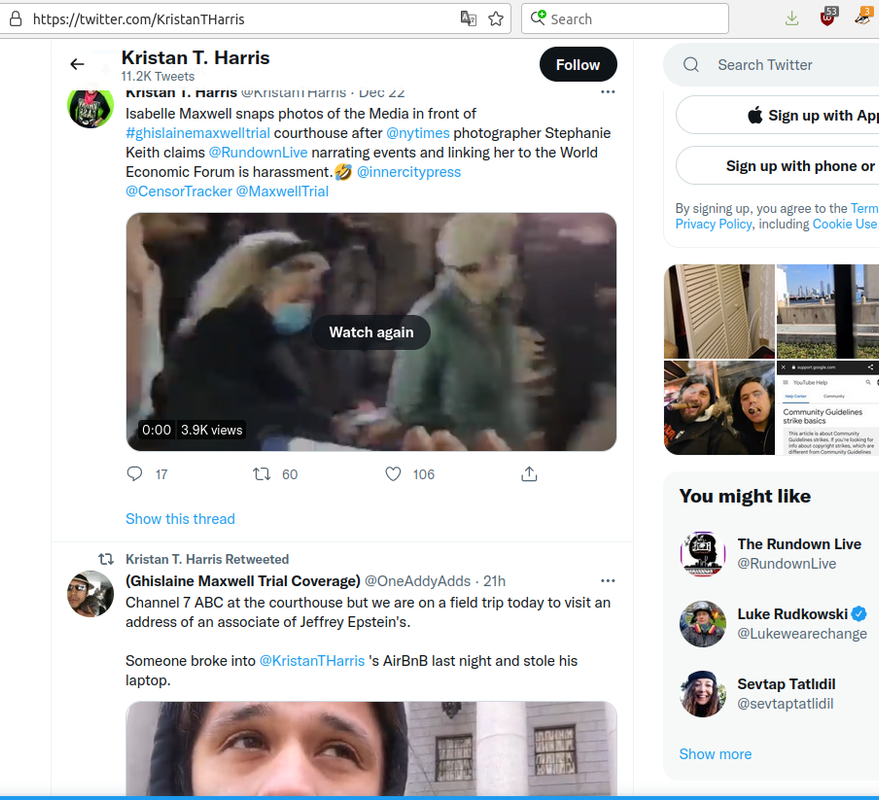
Task: Open the city skyline media thumbnail
Action: tap(827, 311)
